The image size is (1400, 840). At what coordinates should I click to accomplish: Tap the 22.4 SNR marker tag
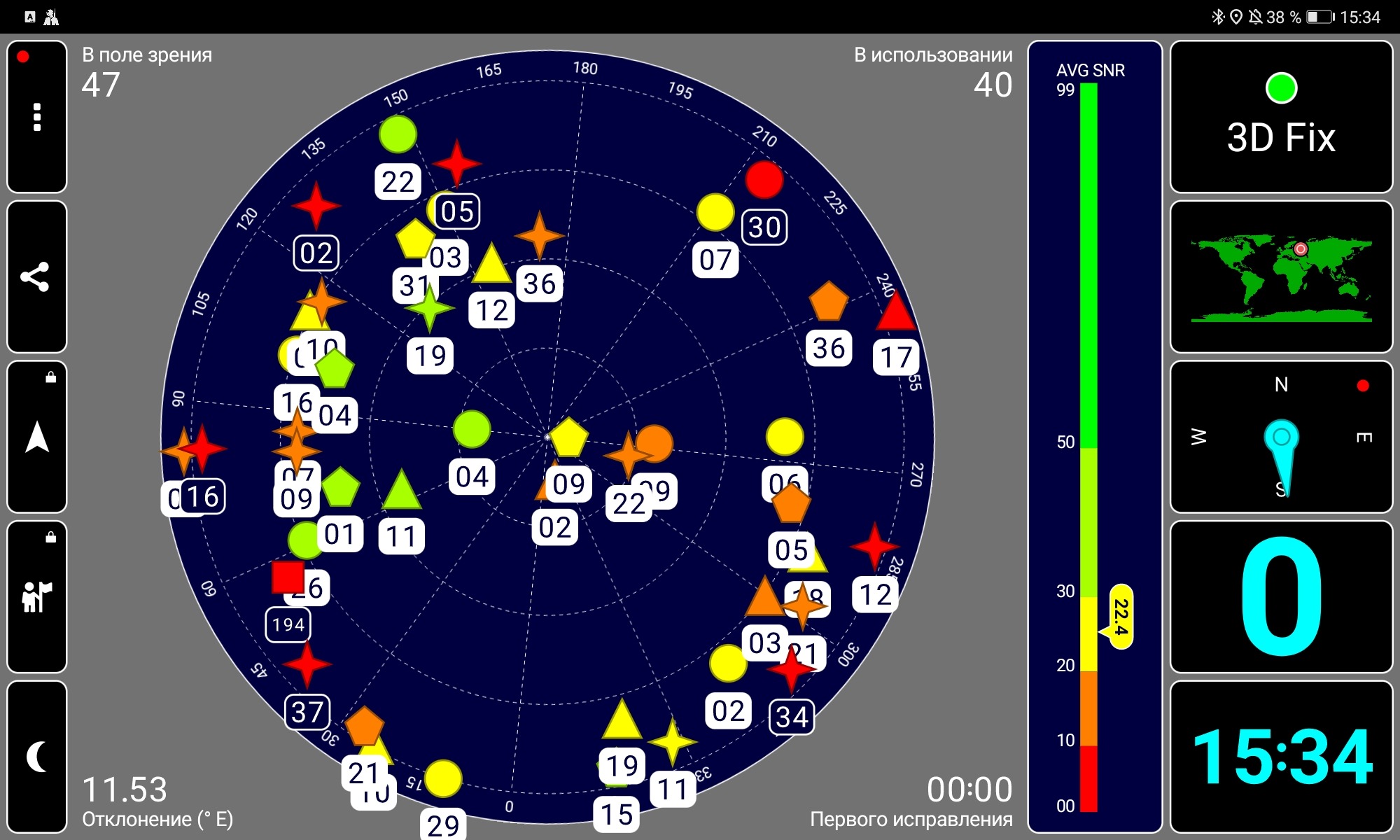click(x=1121, y=617)
